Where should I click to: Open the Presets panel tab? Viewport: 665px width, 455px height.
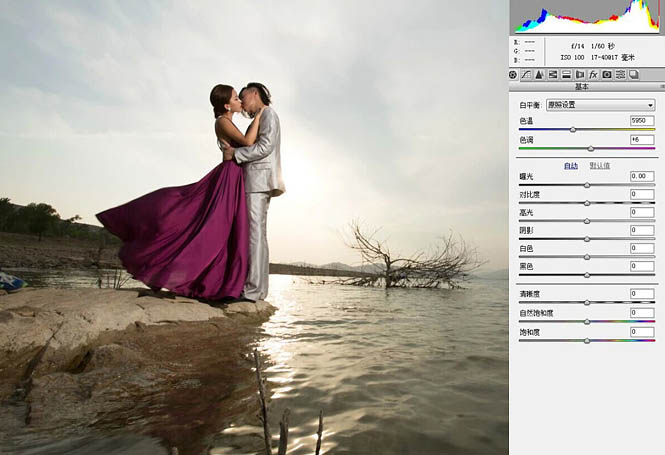620,75
